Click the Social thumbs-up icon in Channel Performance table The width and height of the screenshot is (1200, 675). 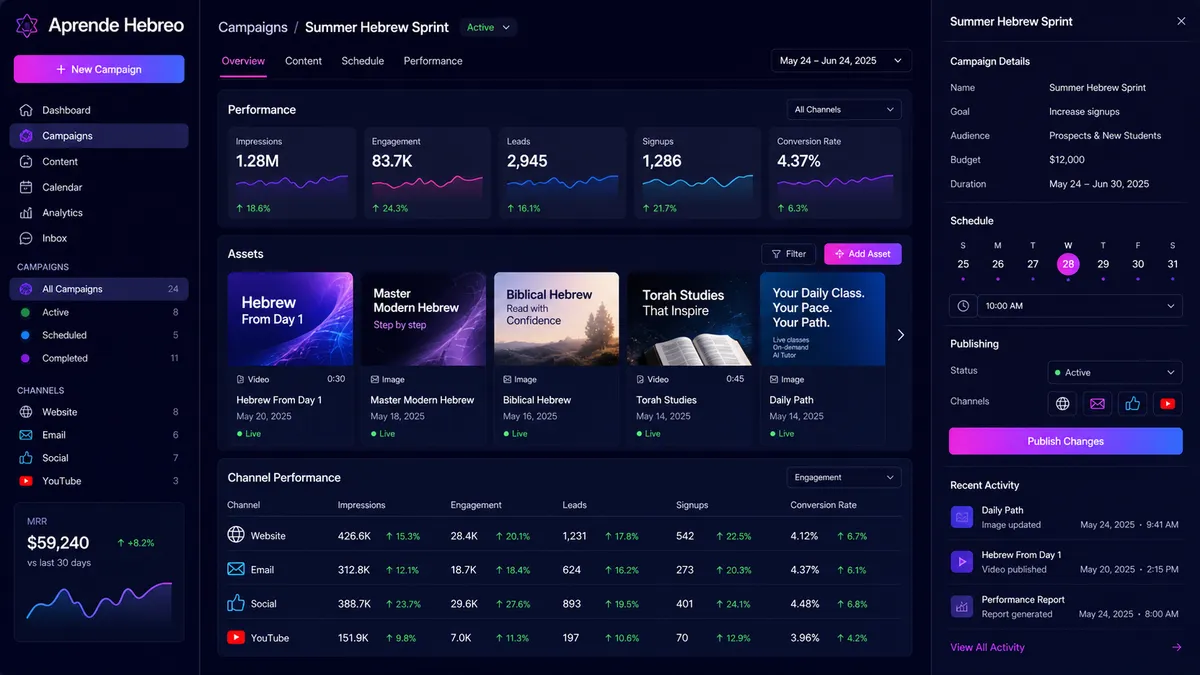pos(236,603)
